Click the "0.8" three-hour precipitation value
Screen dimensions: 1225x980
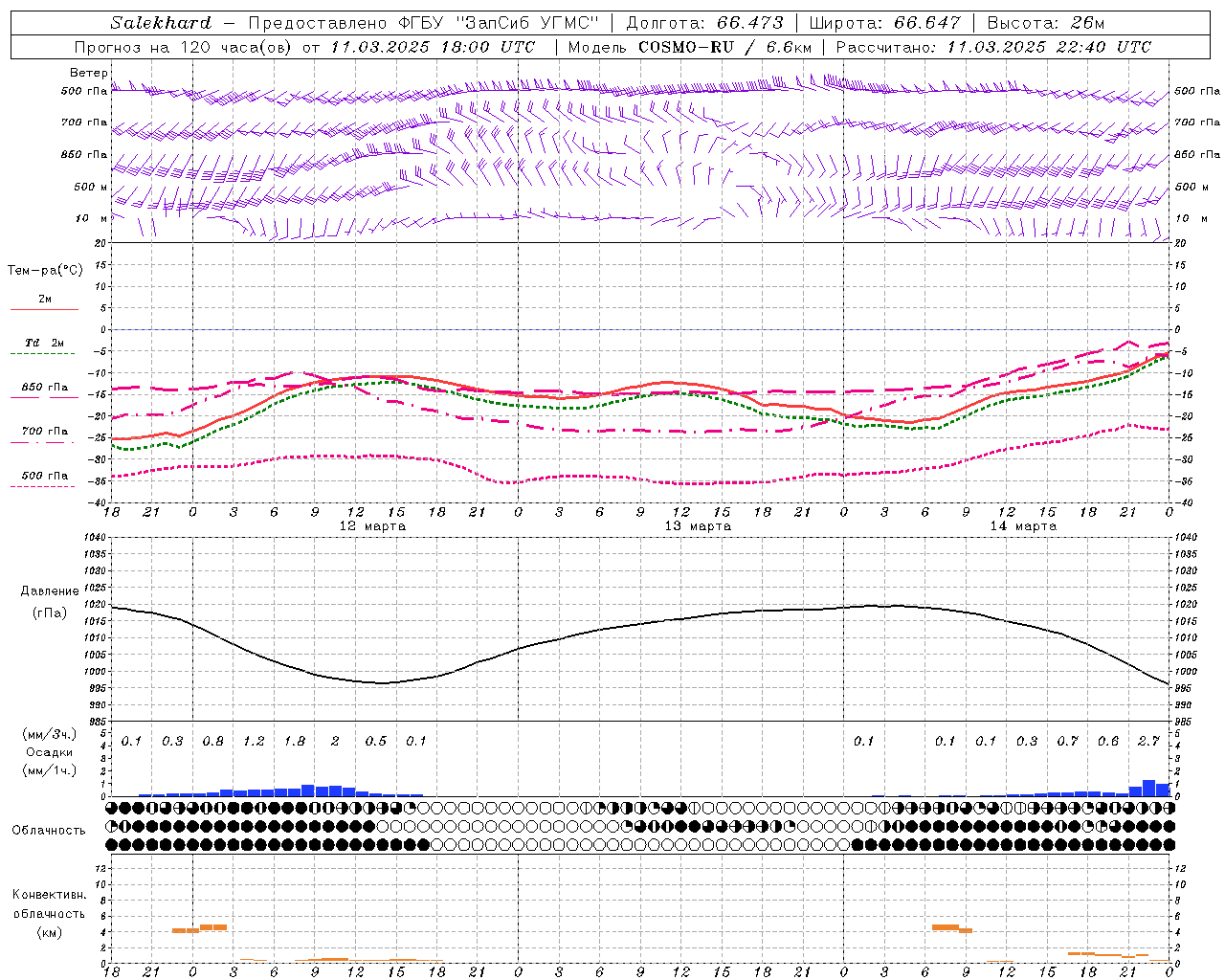(x=213, y=741)
